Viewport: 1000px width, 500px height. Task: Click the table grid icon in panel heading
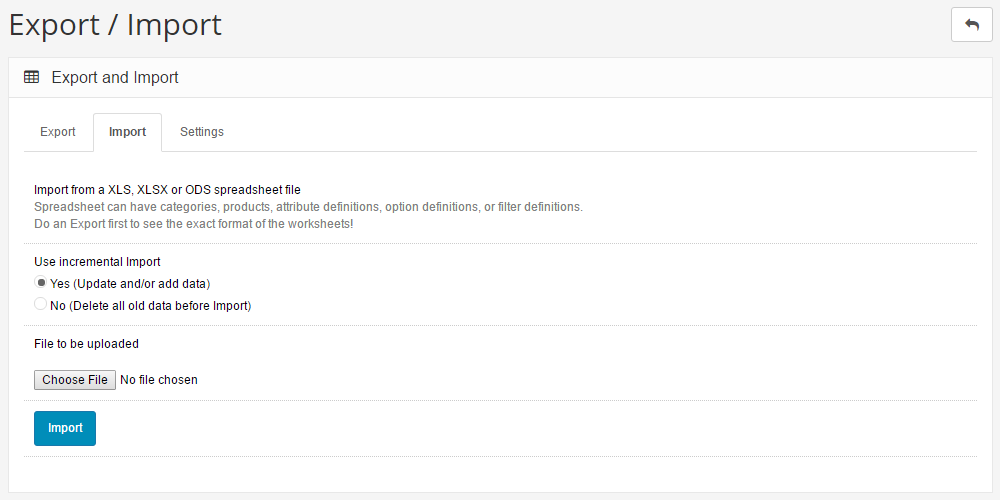pyautogui.click(x=31, y=77)
